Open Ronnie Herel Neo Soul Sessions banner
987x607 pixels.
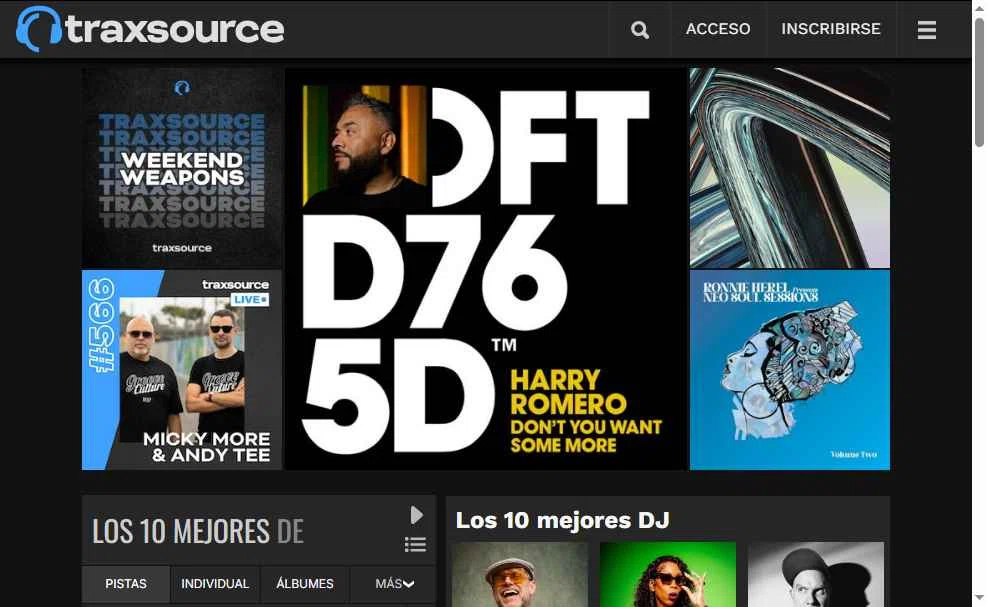789,370
